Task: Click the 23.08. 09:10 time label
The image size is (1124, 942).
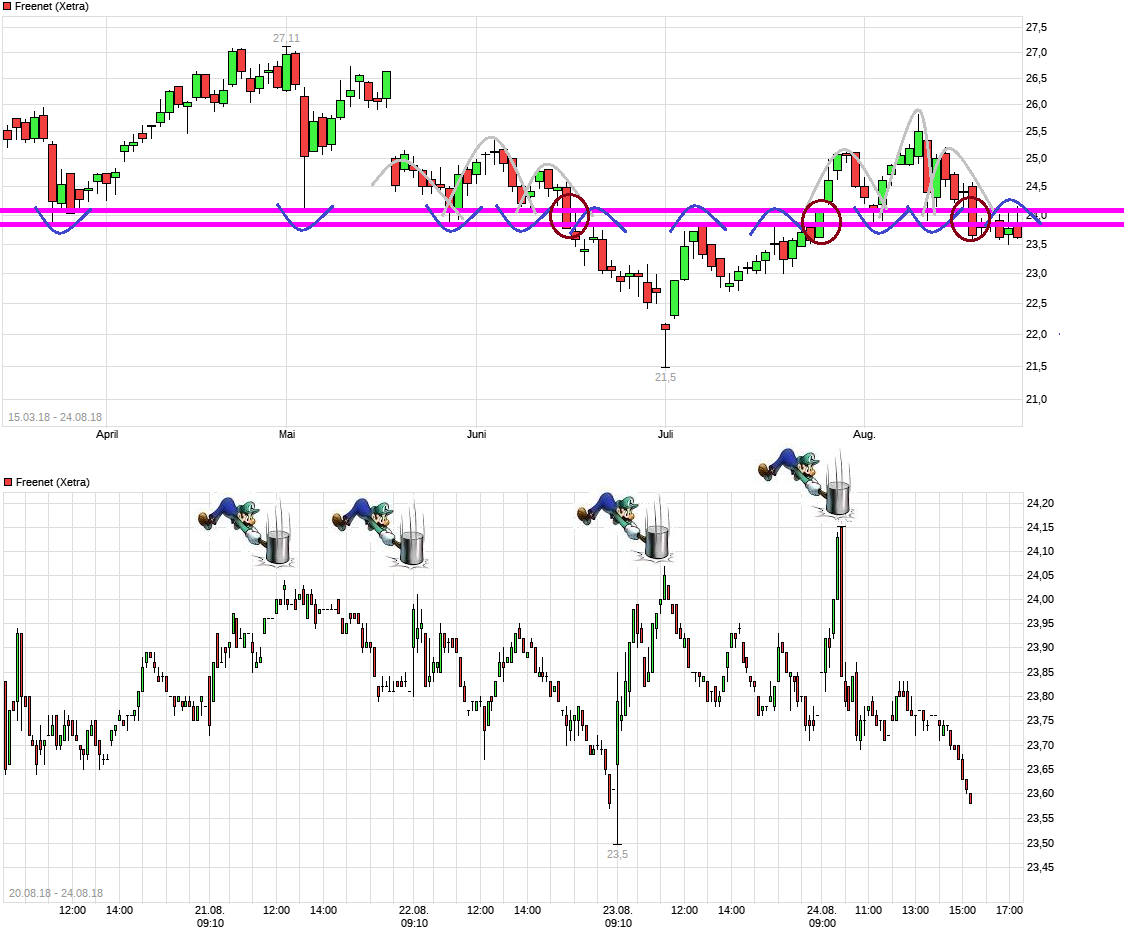Action: tap(618, 917)
